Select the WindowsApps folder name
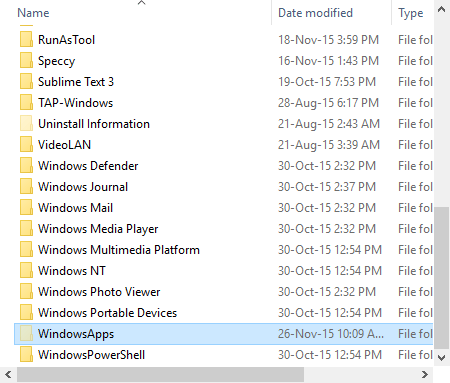The height and width of the screenshot is (383, 450). [76, 334]
